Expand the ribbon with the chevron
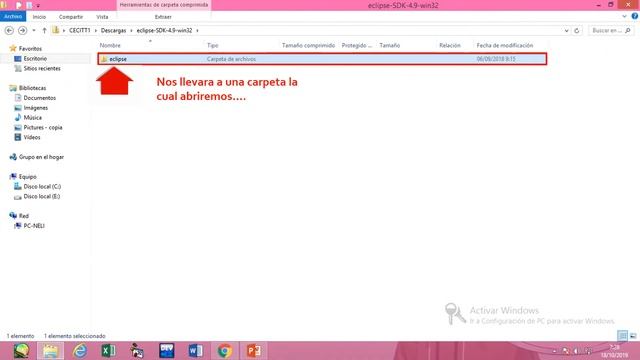The image size is (640, 360). click(x=624, y=16)
